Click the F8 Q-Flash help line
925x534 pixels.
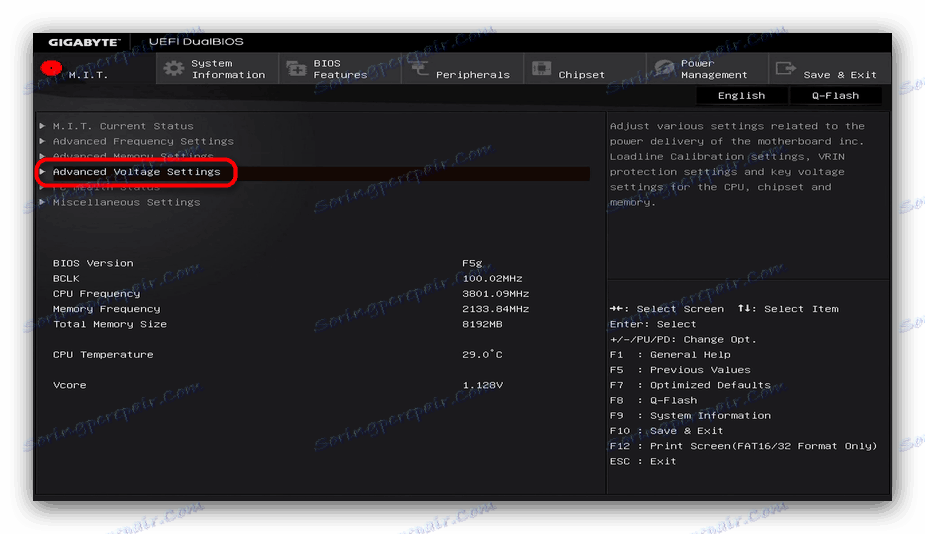pos(654,400)
